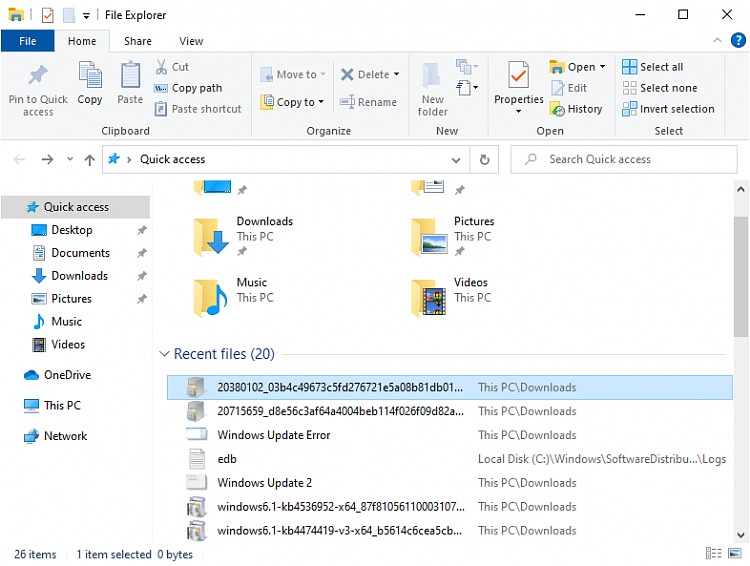Click the Up one level arrow
Image resolution: width=750 pixels, height=566 pixels.
tap(89, 160)
